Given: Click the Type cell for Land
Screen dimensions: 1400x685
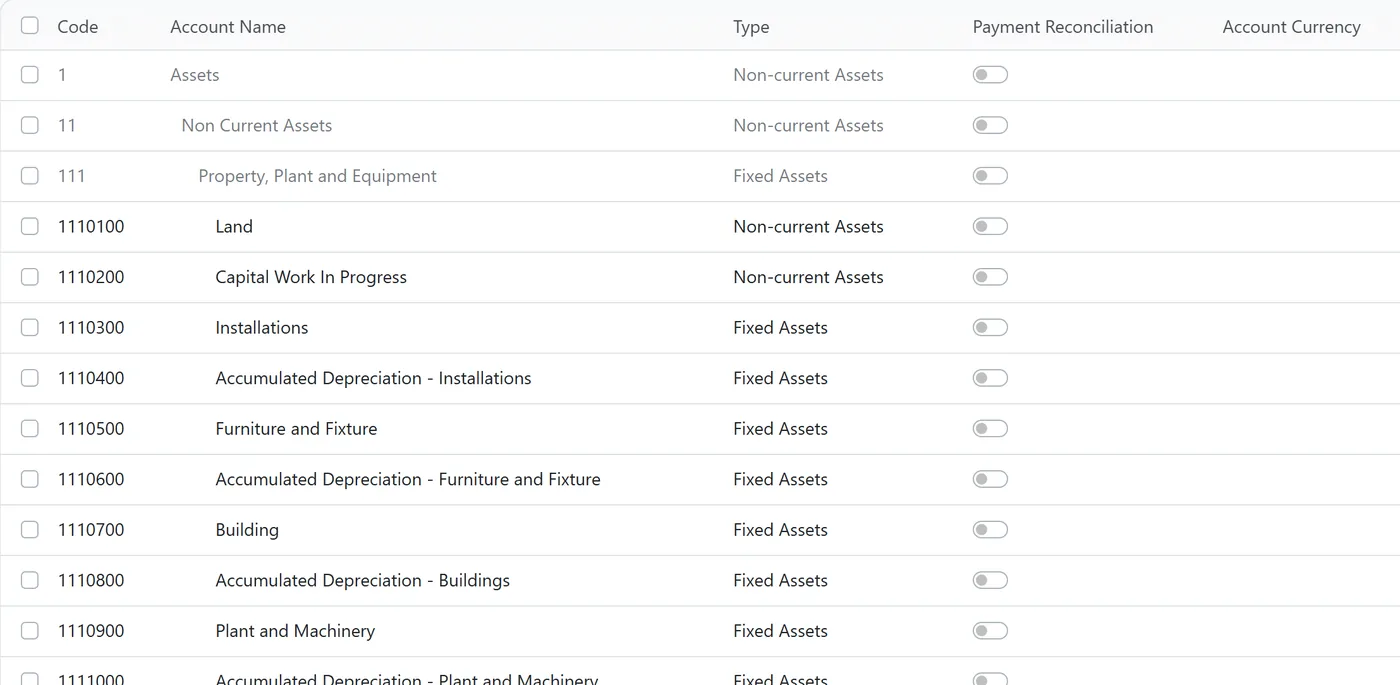Looking at the screenshot, I should coord(808,226).
